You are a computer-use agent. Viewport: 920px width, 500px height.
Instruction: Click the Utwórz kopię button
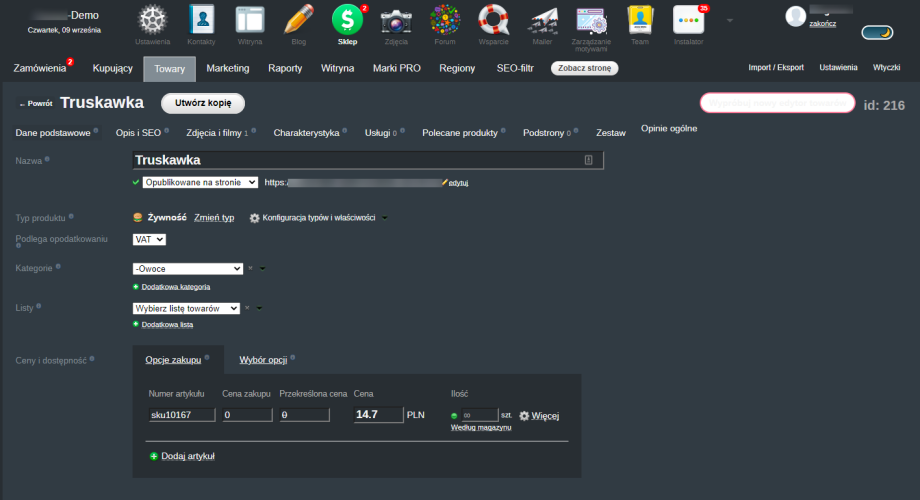(203, 103)
